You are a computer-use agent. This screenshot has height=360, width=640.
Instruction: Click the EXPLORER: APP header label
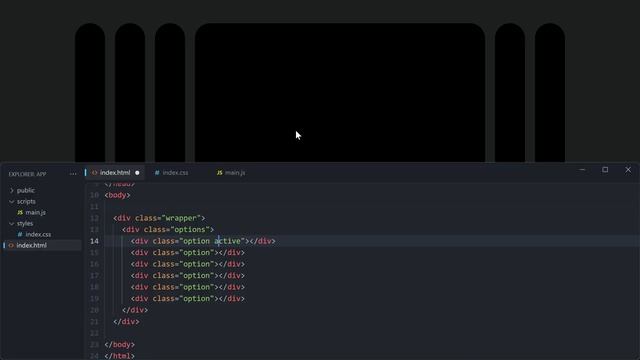click(x=27, y=174)
